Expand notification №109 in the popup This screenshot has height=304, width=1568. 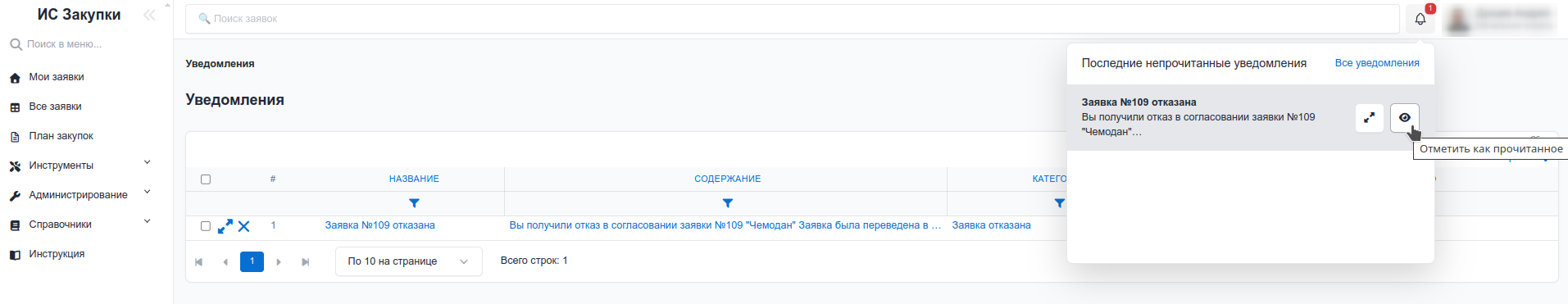tap(1370, 117)
